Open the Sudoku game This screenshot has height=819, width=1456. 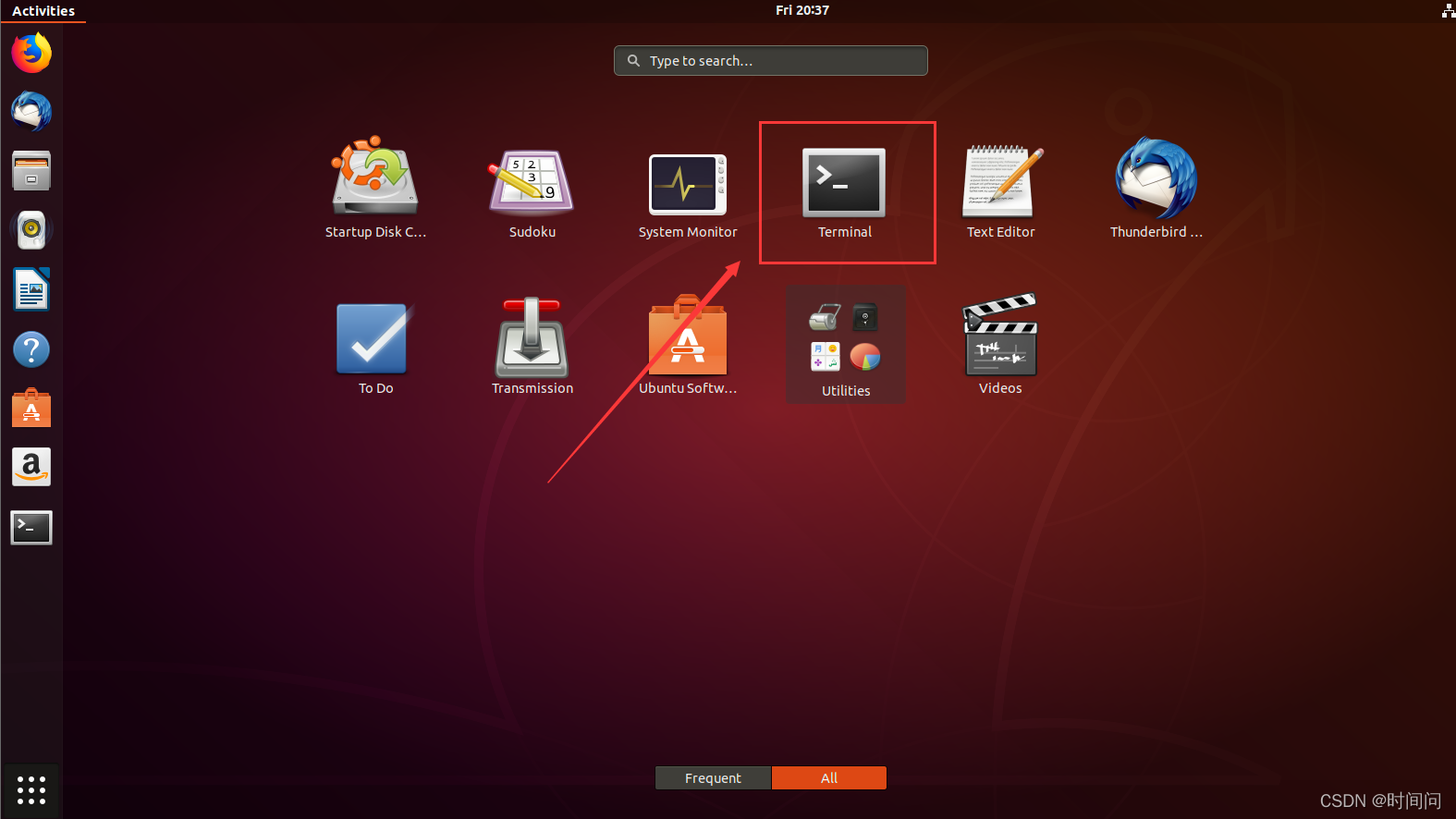[532, 192]
